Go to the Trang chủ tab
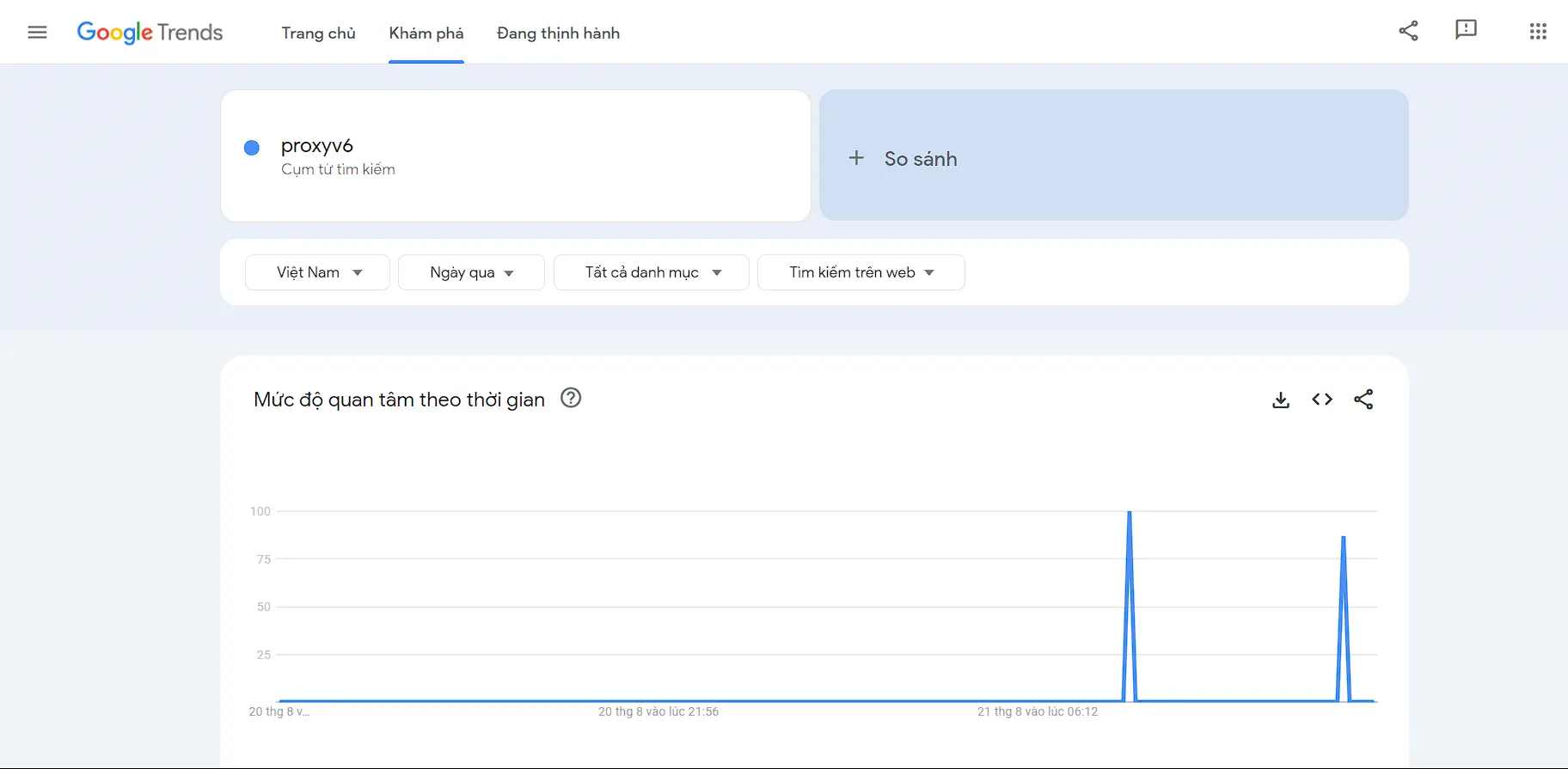Viewport: 1568px width, 769px height. point(318,33)
